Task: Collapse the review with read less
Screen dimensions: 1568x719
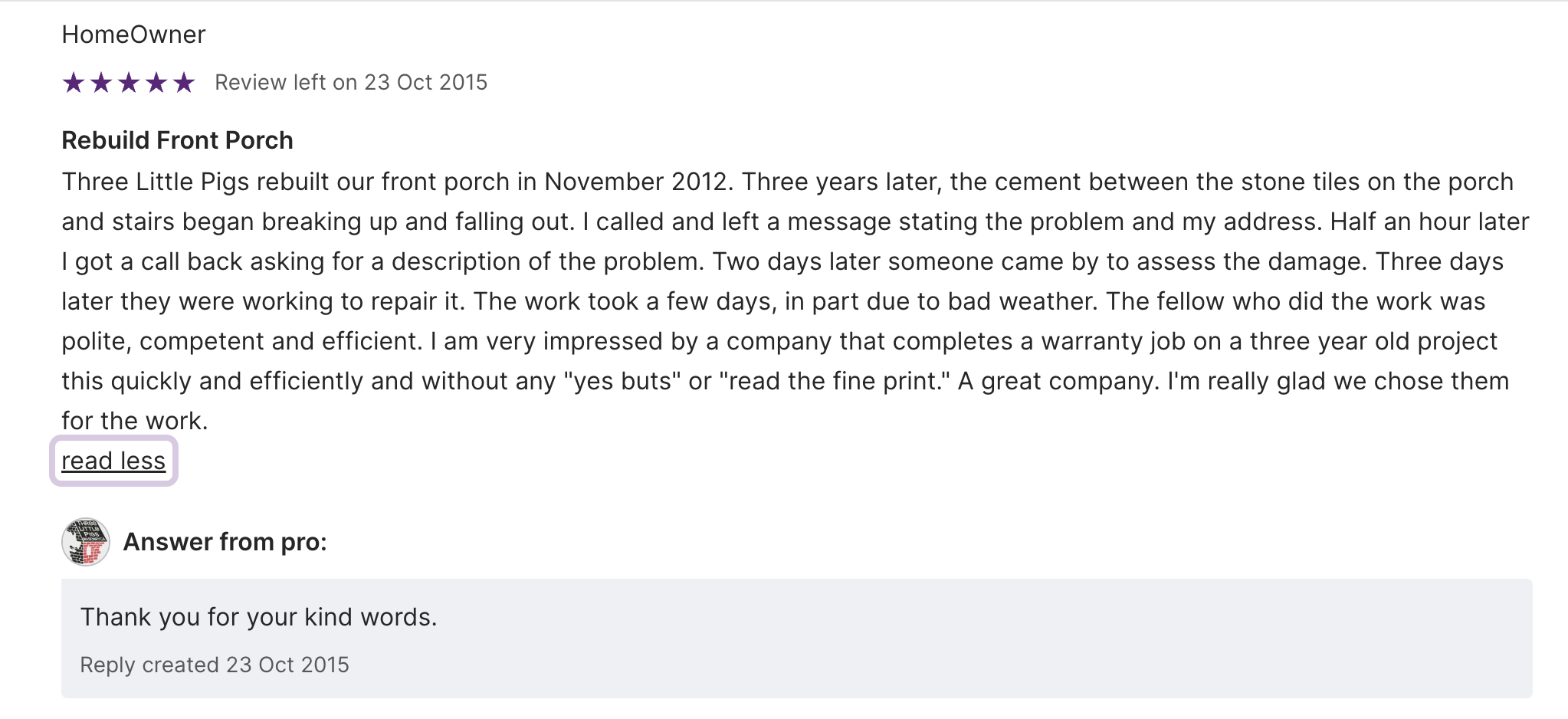Action: click(113, 461)
